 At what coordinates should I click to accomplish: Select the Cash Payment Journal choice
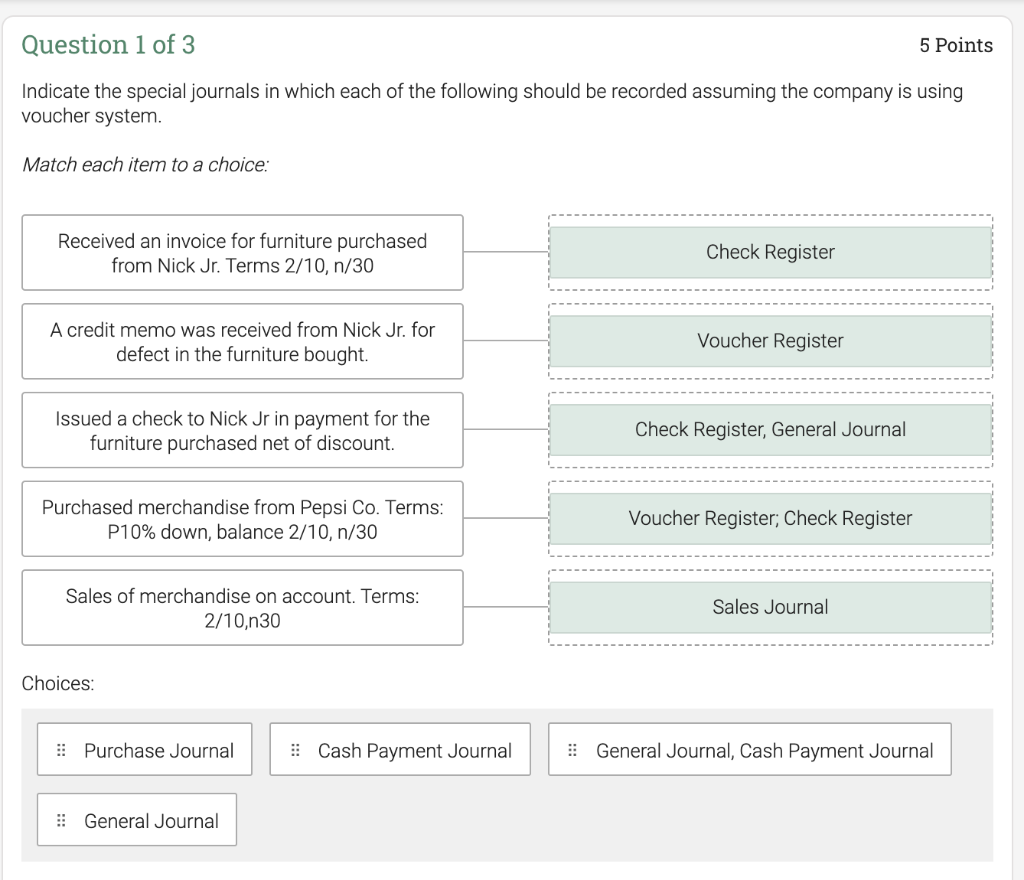pos(400,749)
